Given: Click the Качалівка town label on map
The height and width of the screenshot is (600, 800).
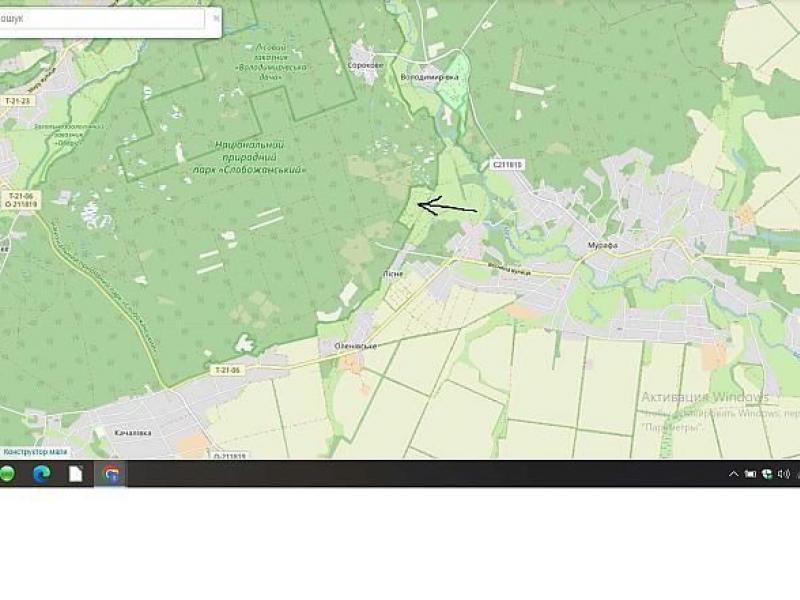Looking at the screenshot, I should pos(132,434).
